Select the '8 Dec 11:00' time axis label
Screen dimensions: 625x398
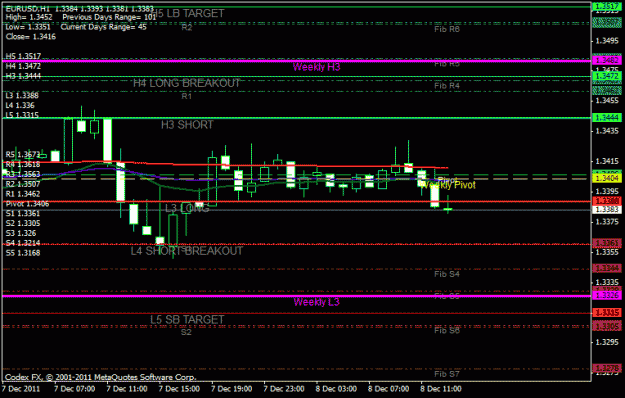pyautogui.click(x=441, y=389)
